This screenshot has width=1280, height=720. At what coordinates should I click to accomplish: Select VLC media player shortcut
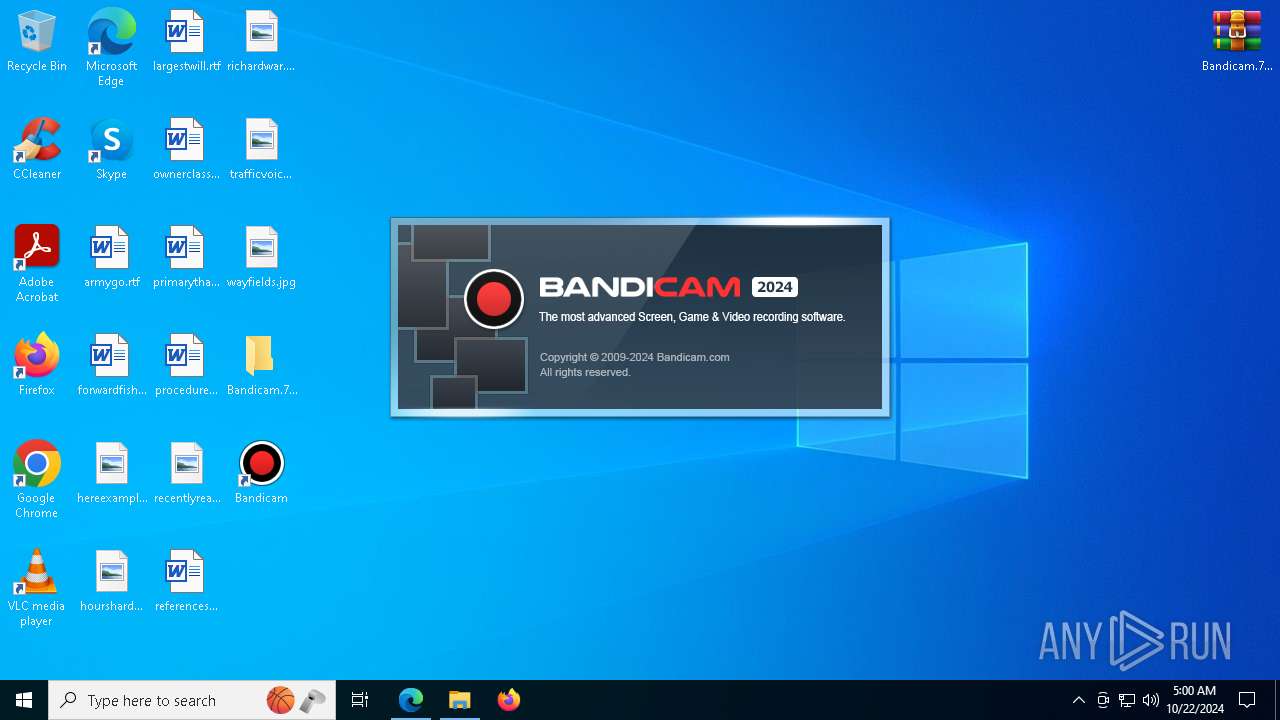click(37, 588)
